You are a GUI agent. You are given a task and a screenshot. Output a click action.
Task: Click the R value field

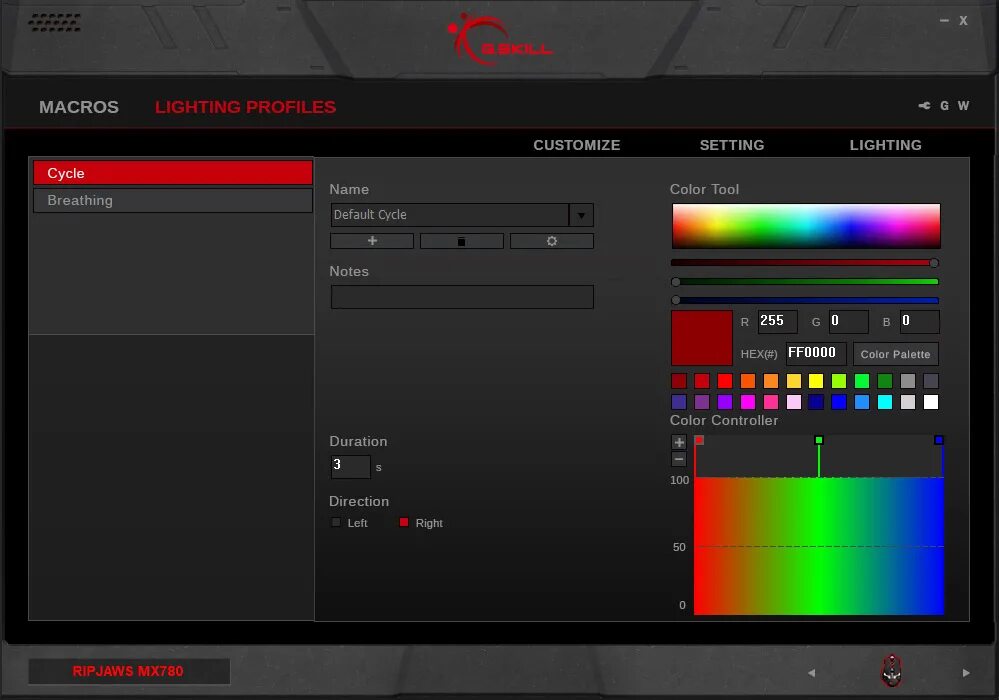tap(777, 322)
